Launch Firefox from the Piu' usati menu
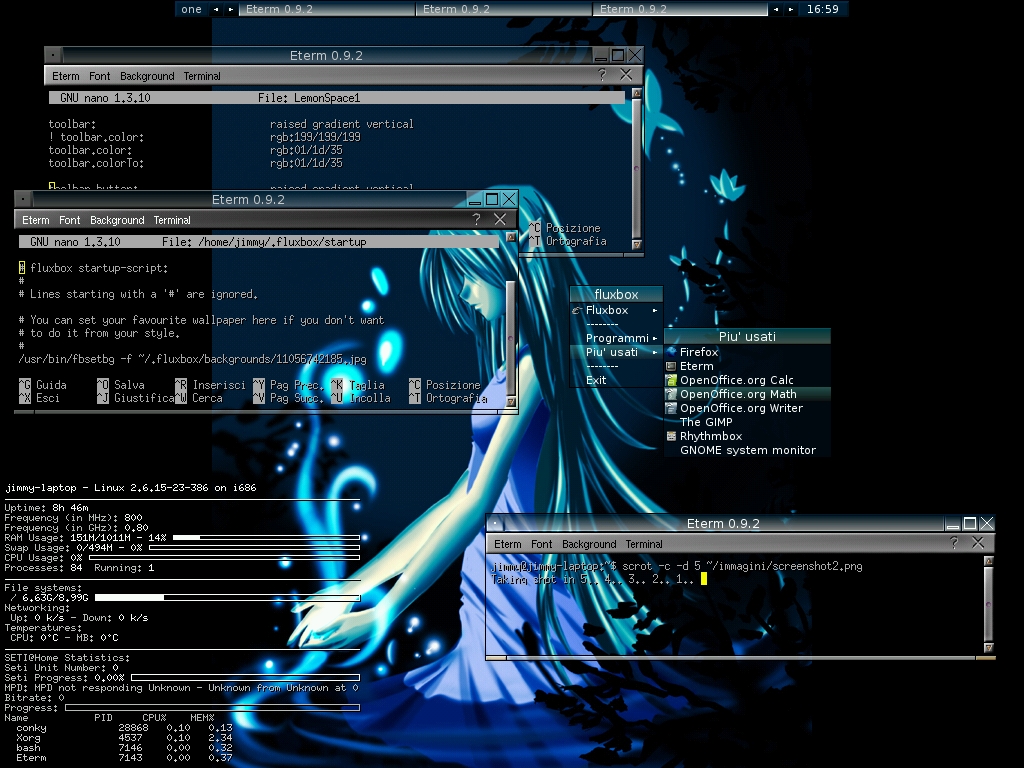This screenshot has width=1024, height=768. pyautogui.click(x=747, y=352)
